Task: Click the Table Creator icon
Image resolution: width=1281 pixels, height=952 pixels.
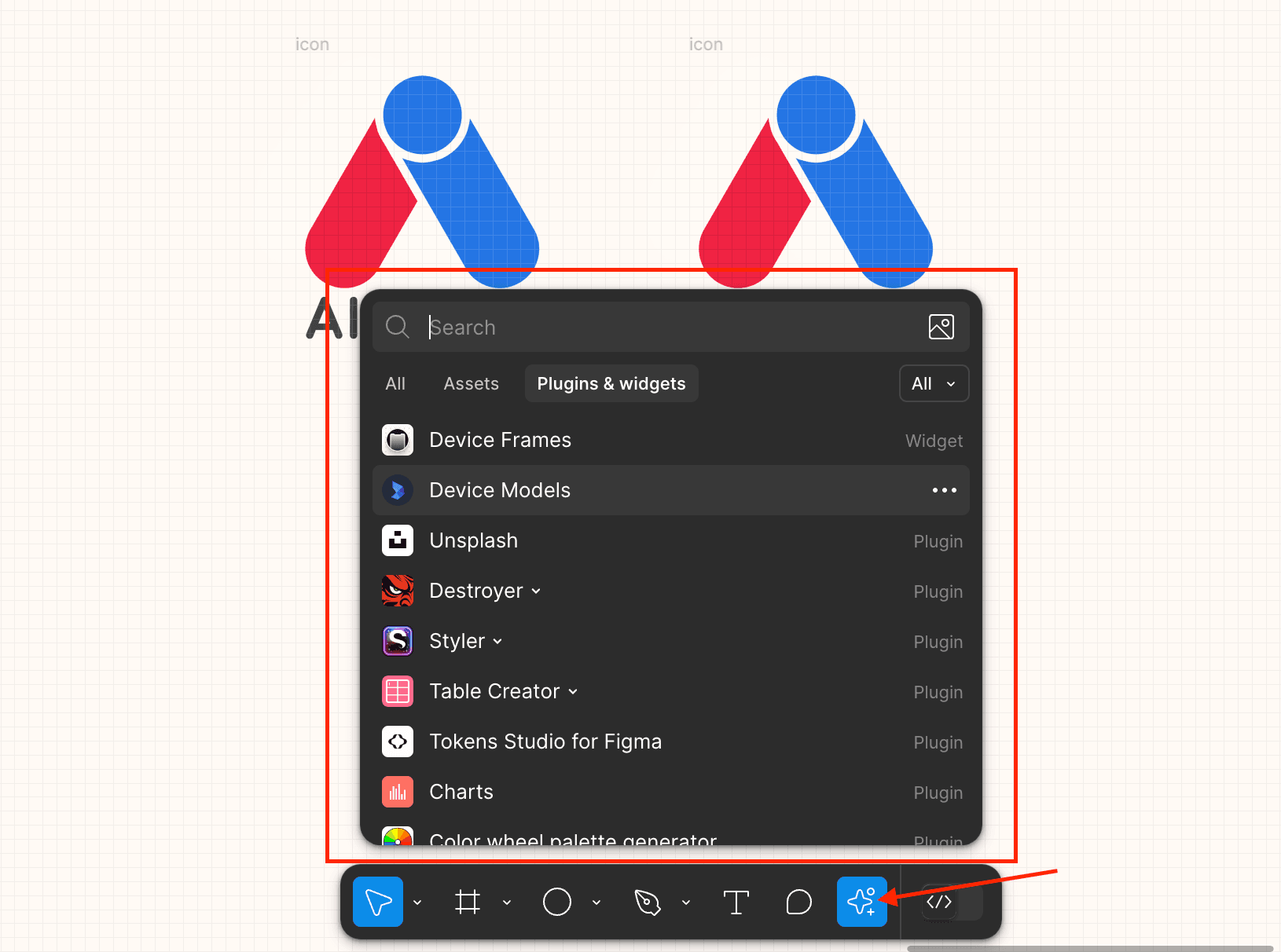Action: coord(398,691)
